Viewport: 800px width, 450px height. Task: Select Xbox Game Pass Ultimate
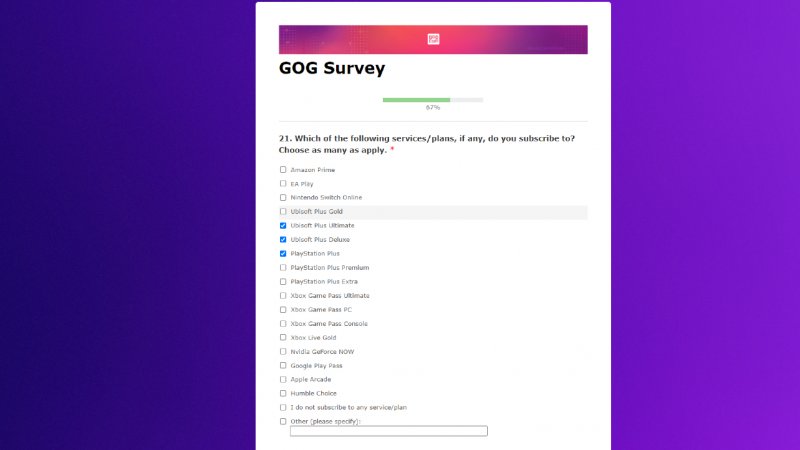click(283, 296)
